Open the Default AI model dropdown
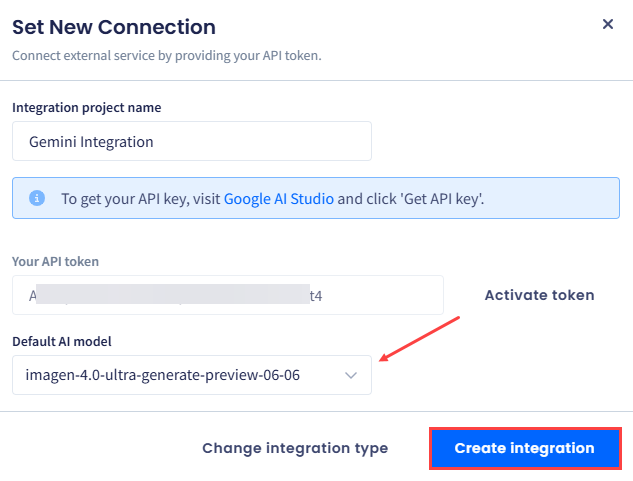The image size is (633, 481). coord(192,375)
